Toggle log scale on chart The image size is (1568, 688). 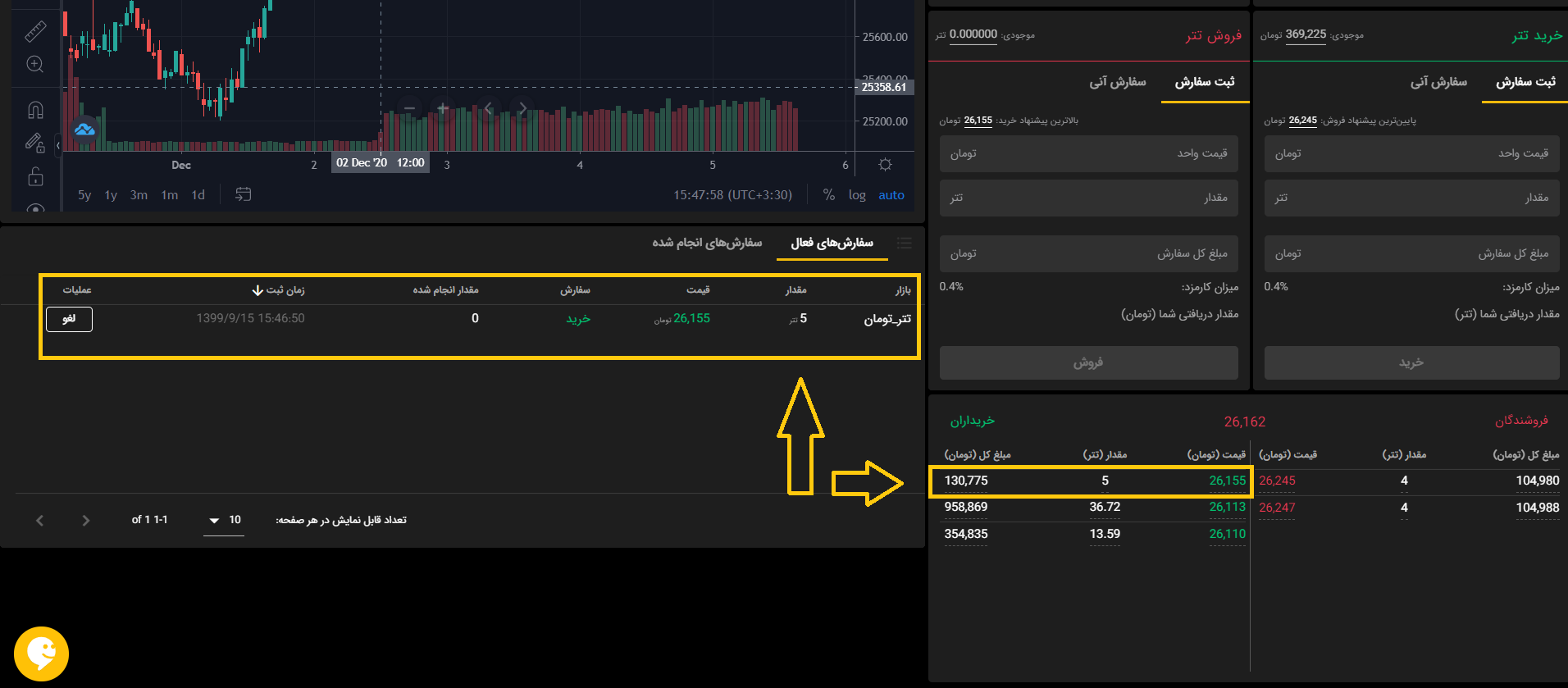click(857, 195)
